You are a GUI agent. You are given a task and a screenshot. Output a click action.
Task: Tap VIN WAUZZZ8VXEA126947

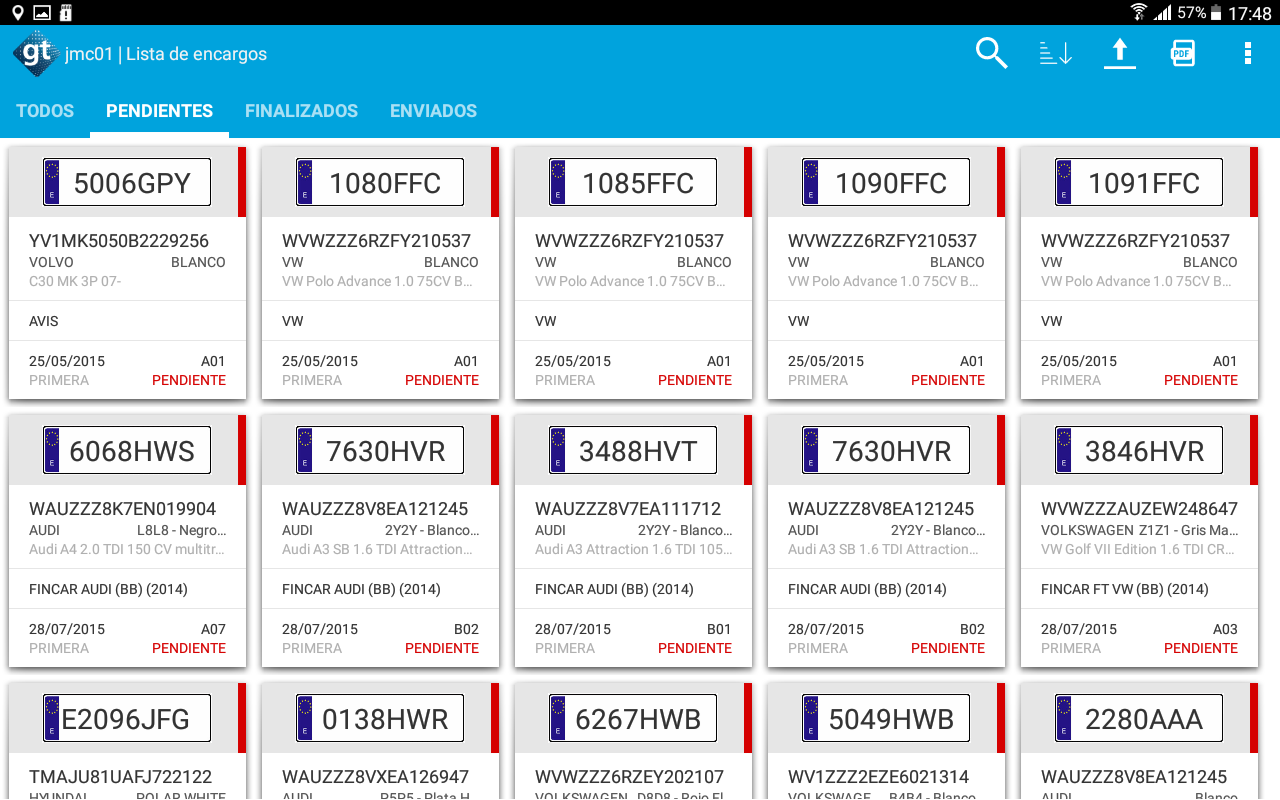click(x=376, y=777)
